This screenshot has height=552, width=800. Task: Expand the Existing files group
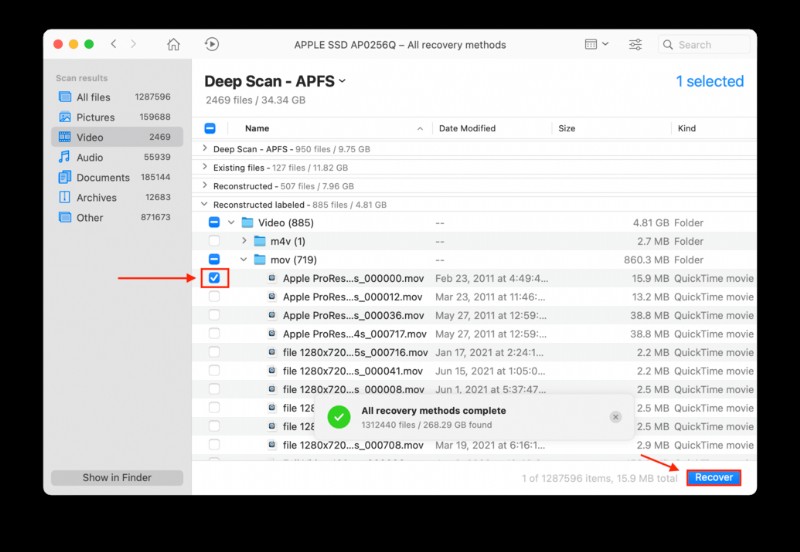205,167
